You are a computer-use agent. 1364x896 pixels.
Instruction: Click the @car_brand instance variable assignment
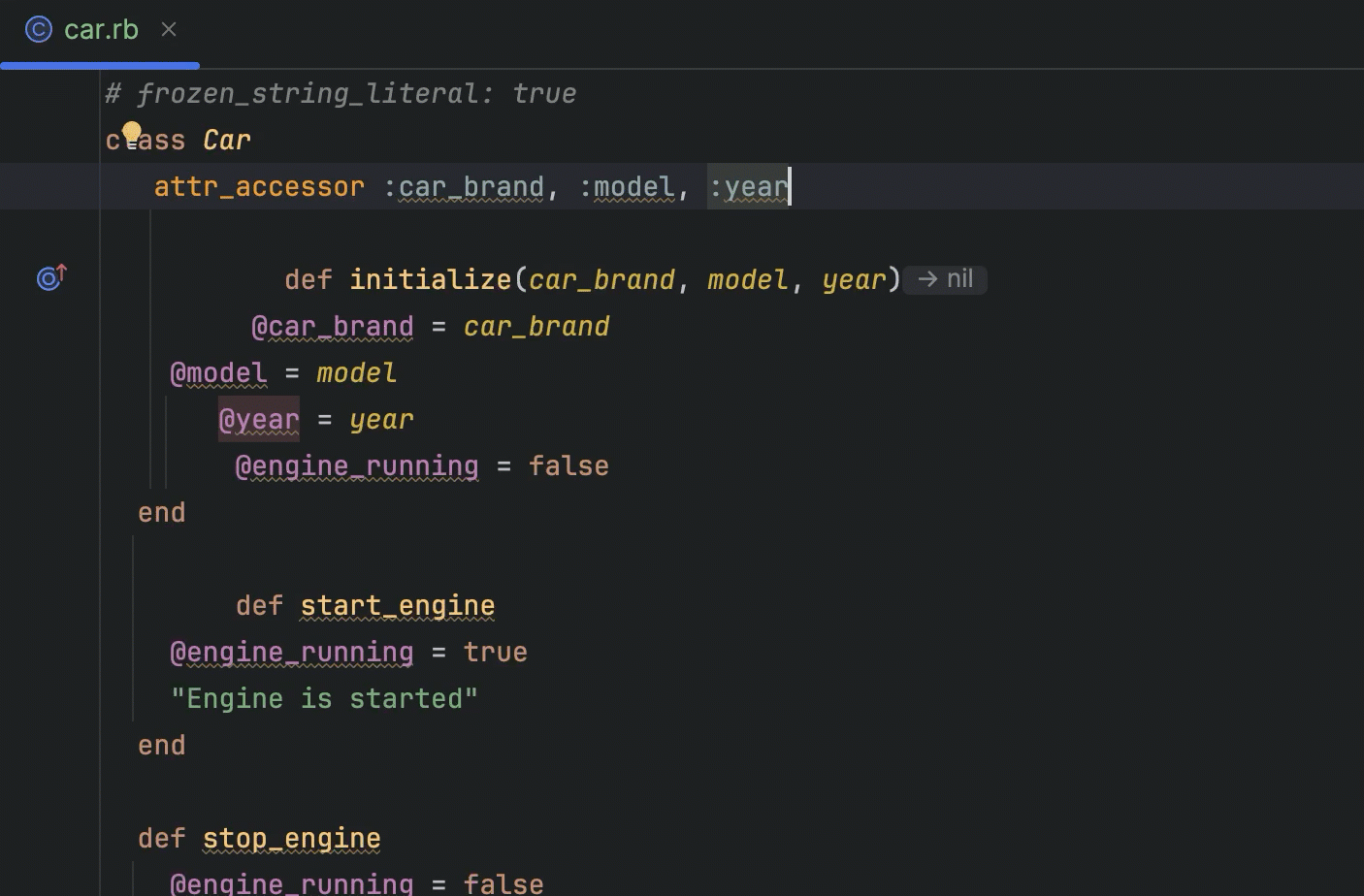333,326
